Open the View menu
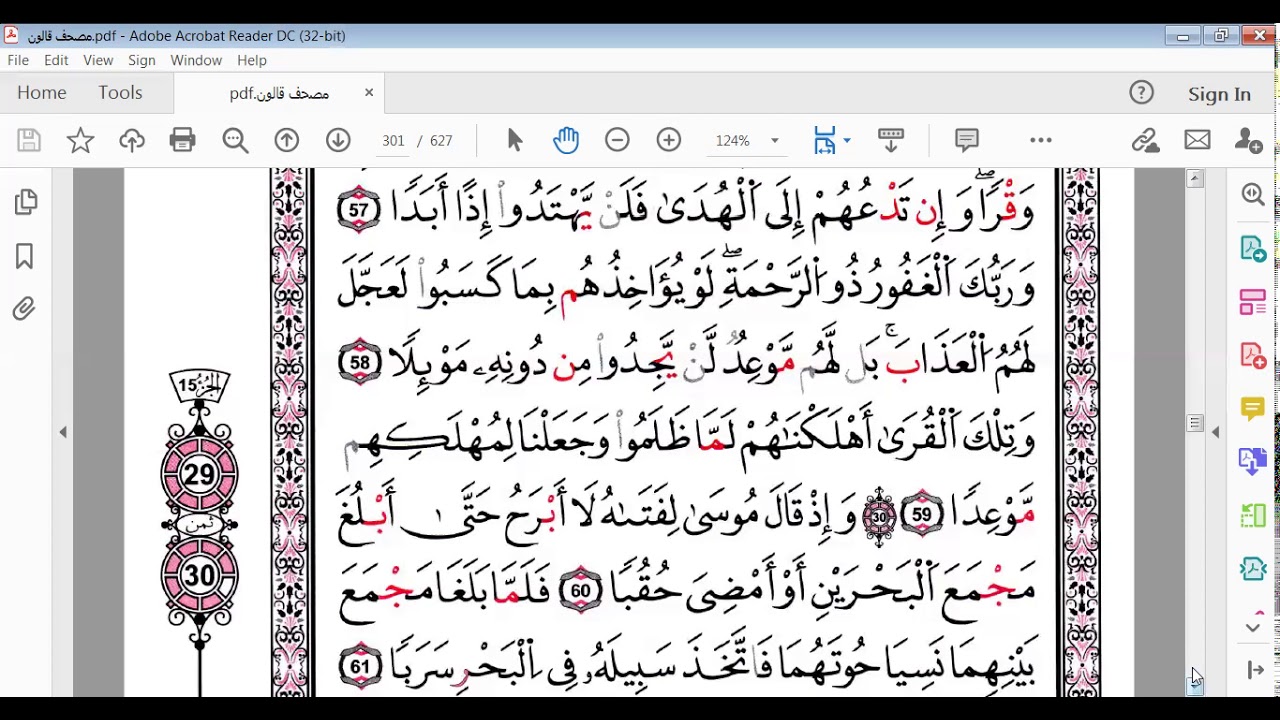Screen dimensions: 1280x720 [x=98, y=60]
